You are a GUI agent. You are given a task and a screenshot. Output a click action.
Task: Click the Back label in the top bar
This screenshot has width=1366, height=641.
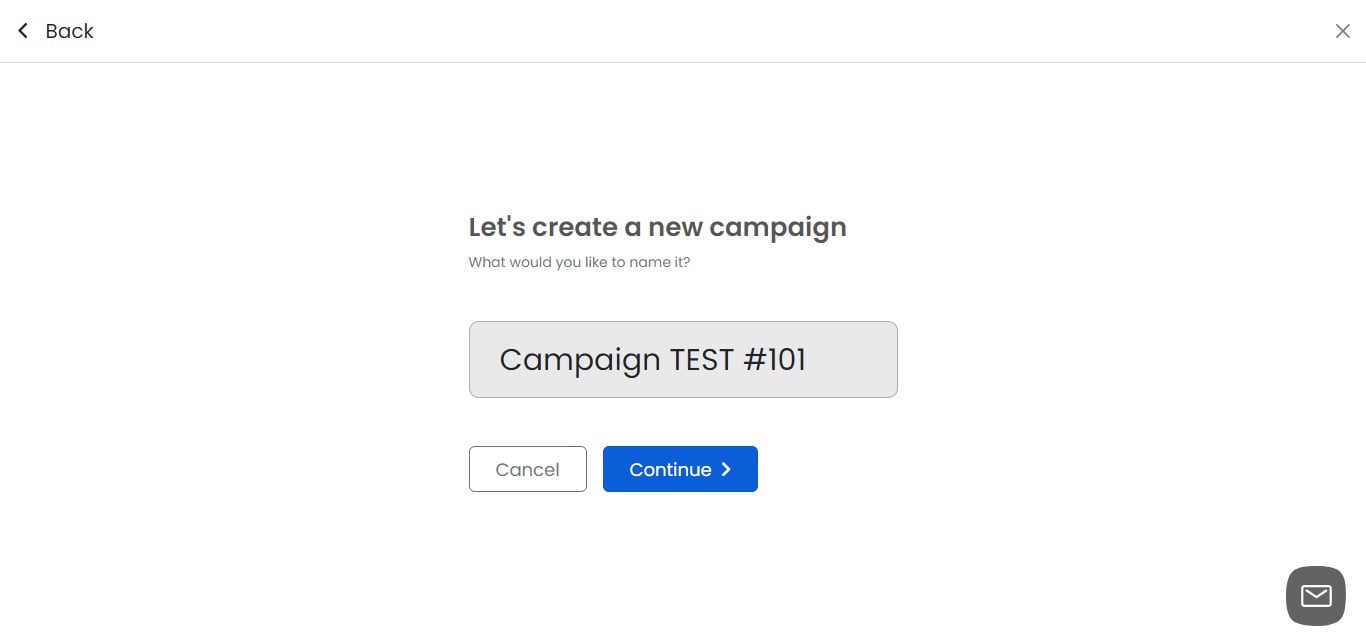[68, 31]
